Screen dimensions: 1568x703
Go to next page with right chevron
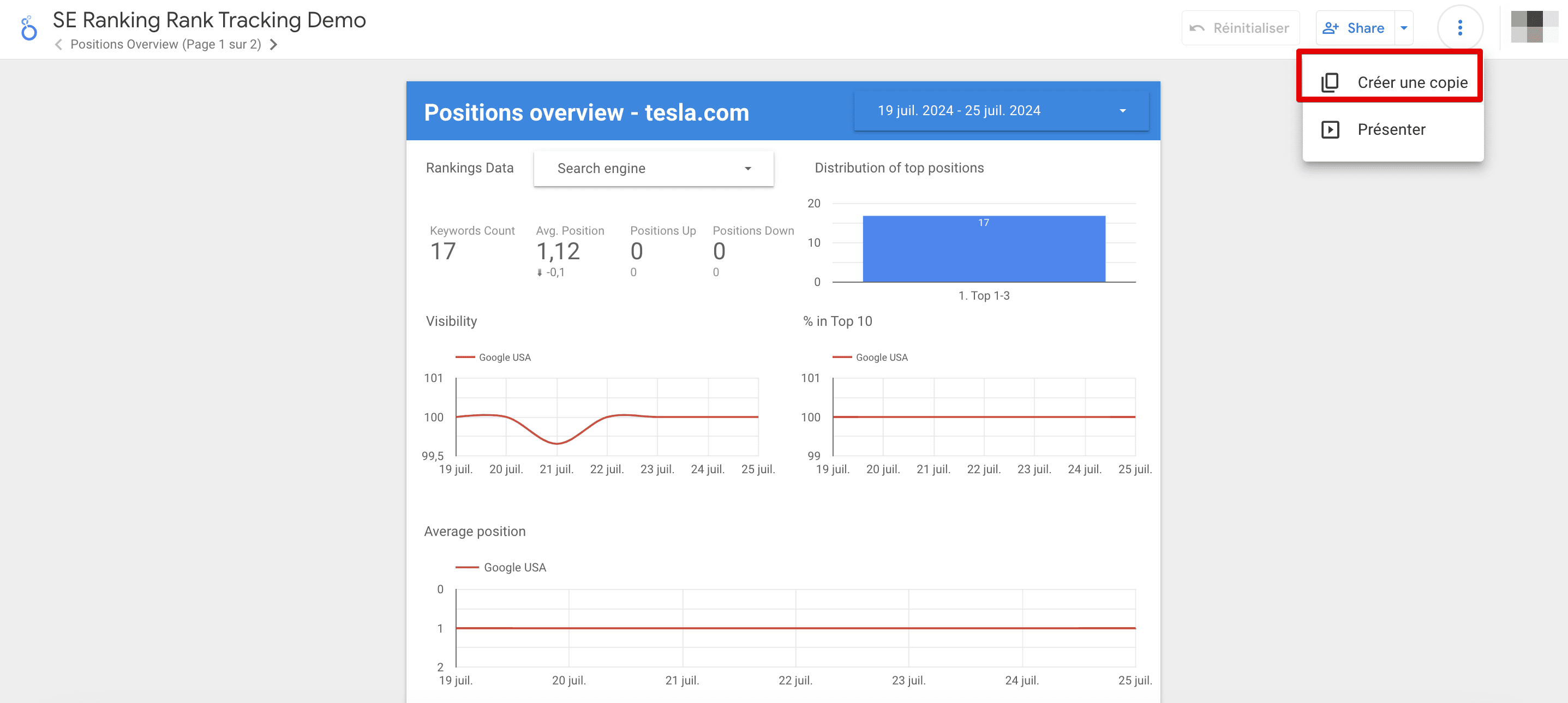[x=274, y=44]
